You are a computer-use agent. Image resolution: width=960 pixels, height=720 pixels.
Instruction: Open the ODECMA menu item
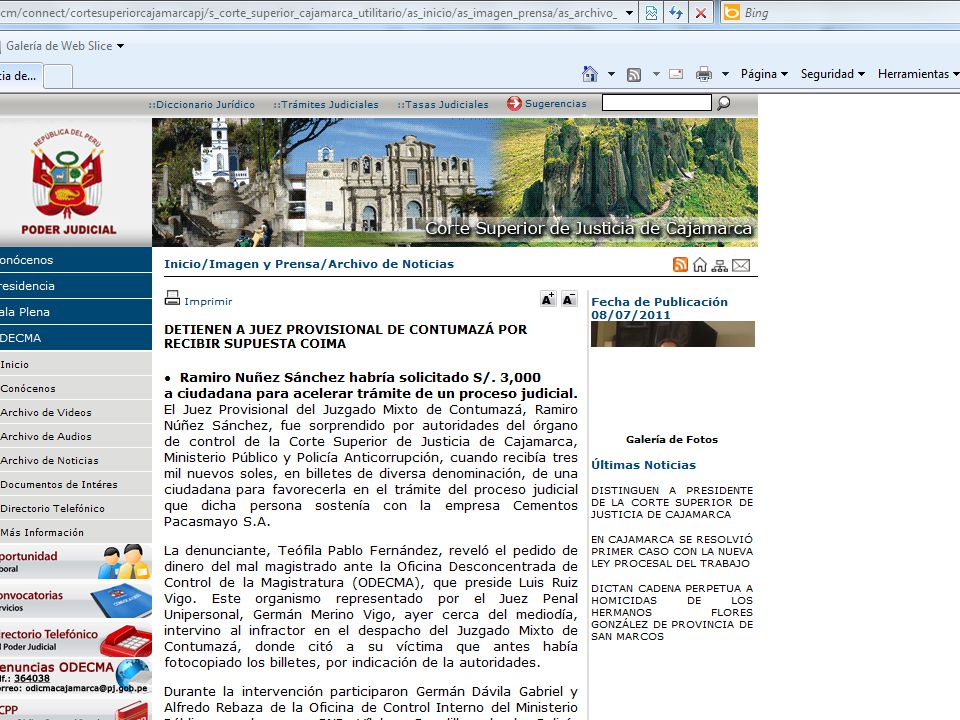76,338
